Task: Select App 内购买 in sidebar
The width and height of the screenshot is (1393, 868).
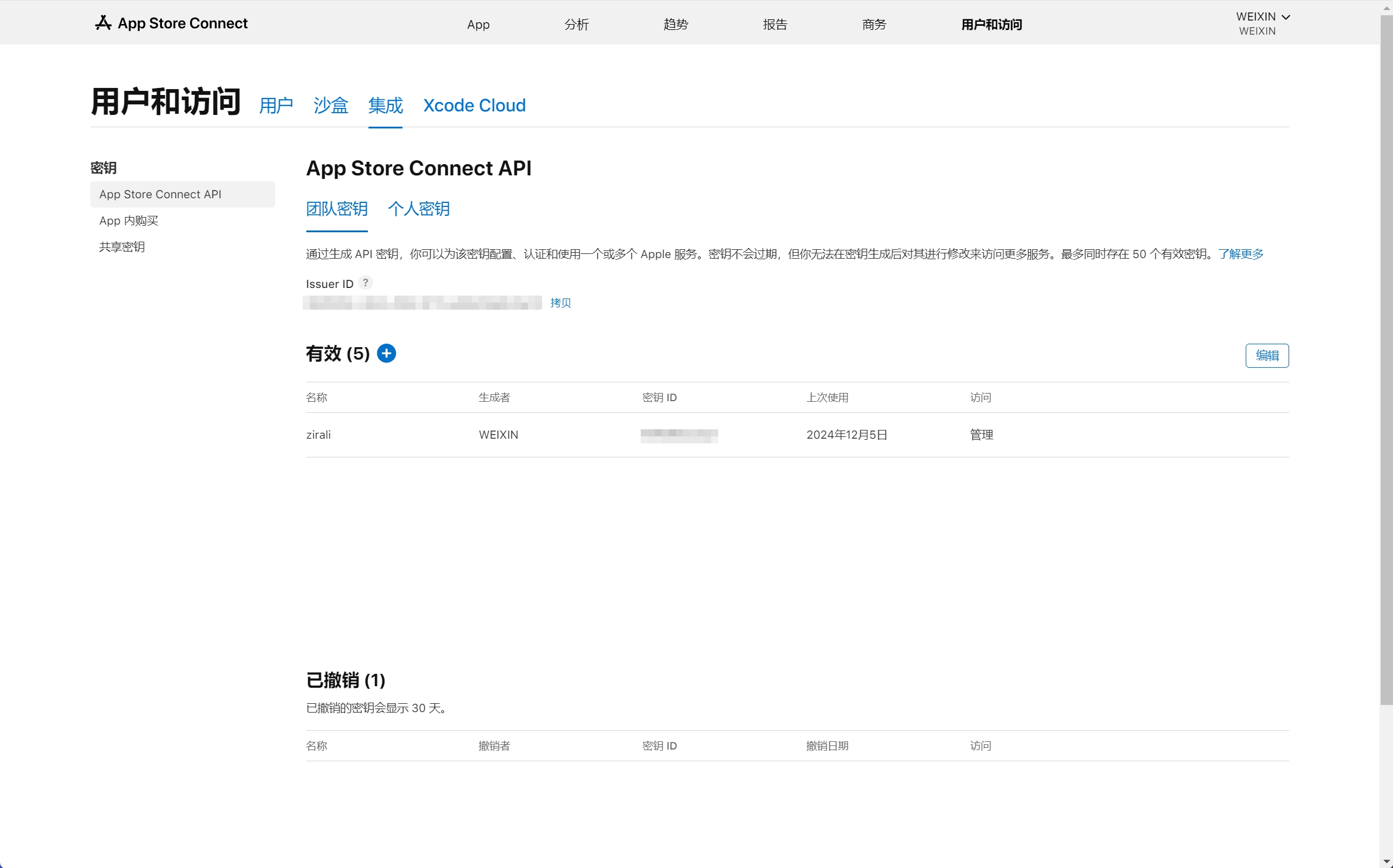Action: 129,221
